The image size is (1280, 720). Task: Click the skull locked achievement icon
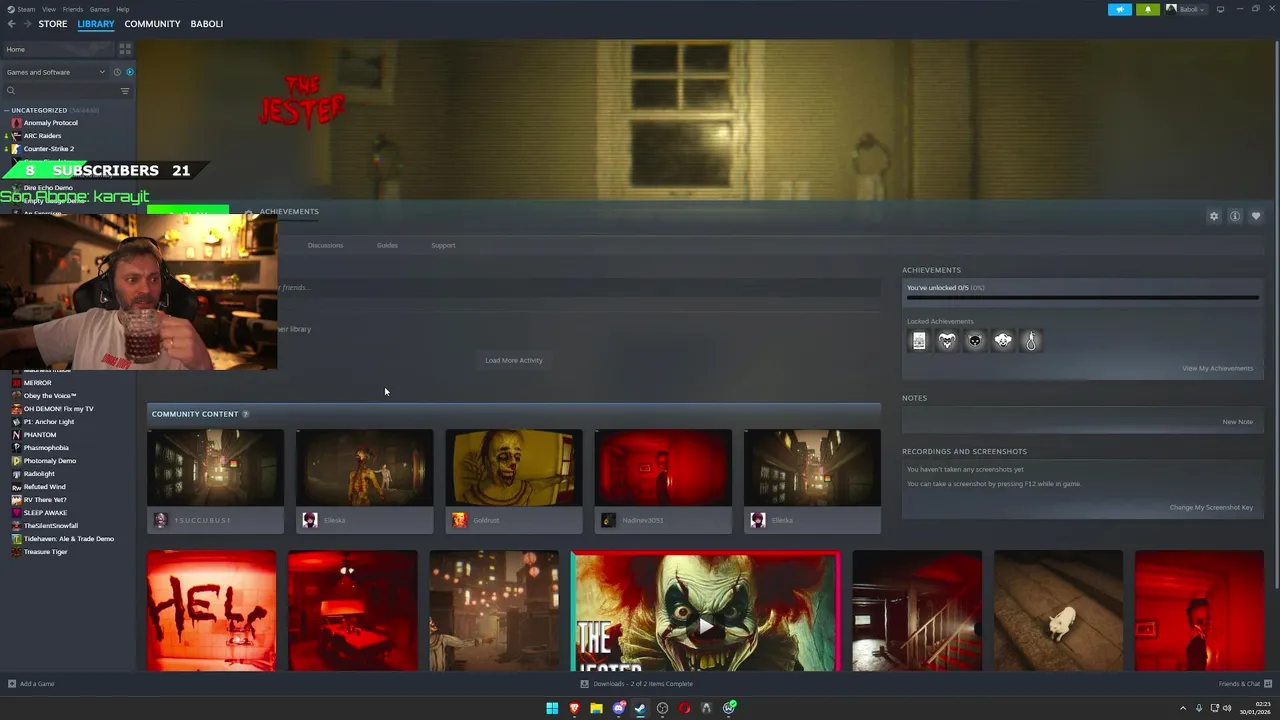pyautogui.click(x=975, y=341)
